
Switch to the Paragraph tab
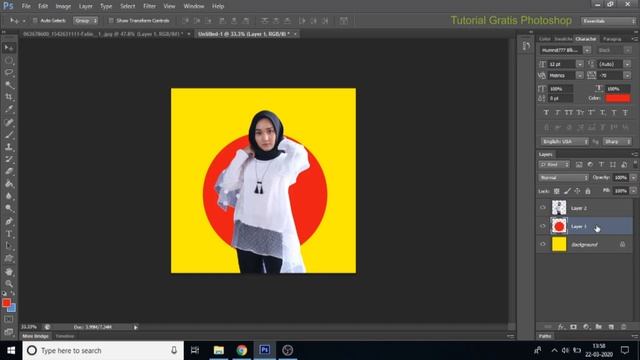(612, 39)
